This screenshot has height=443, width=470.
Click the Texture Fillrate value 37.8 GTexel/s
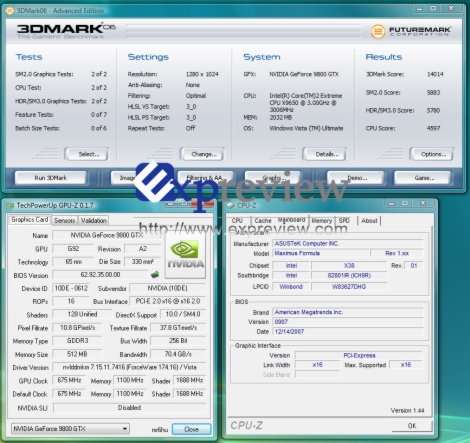point(178,328)
